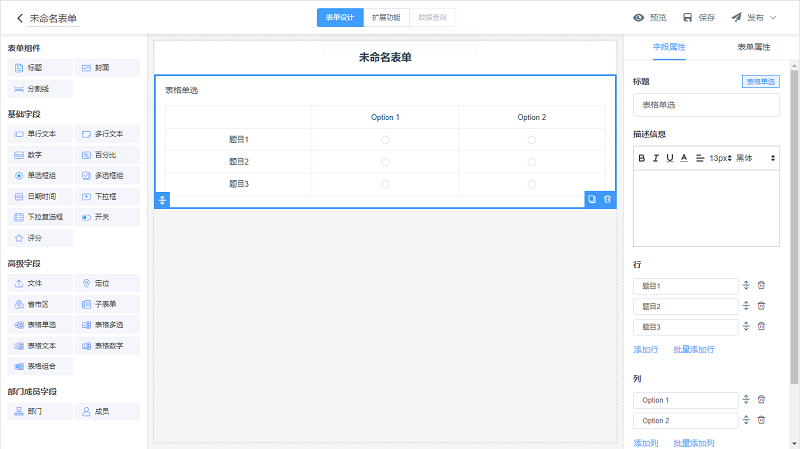The width and height of the screenshot is (800, 449).
Task: Switch to the 表单属性 tab
Action: pyautogui.click(x=753, y=47)
